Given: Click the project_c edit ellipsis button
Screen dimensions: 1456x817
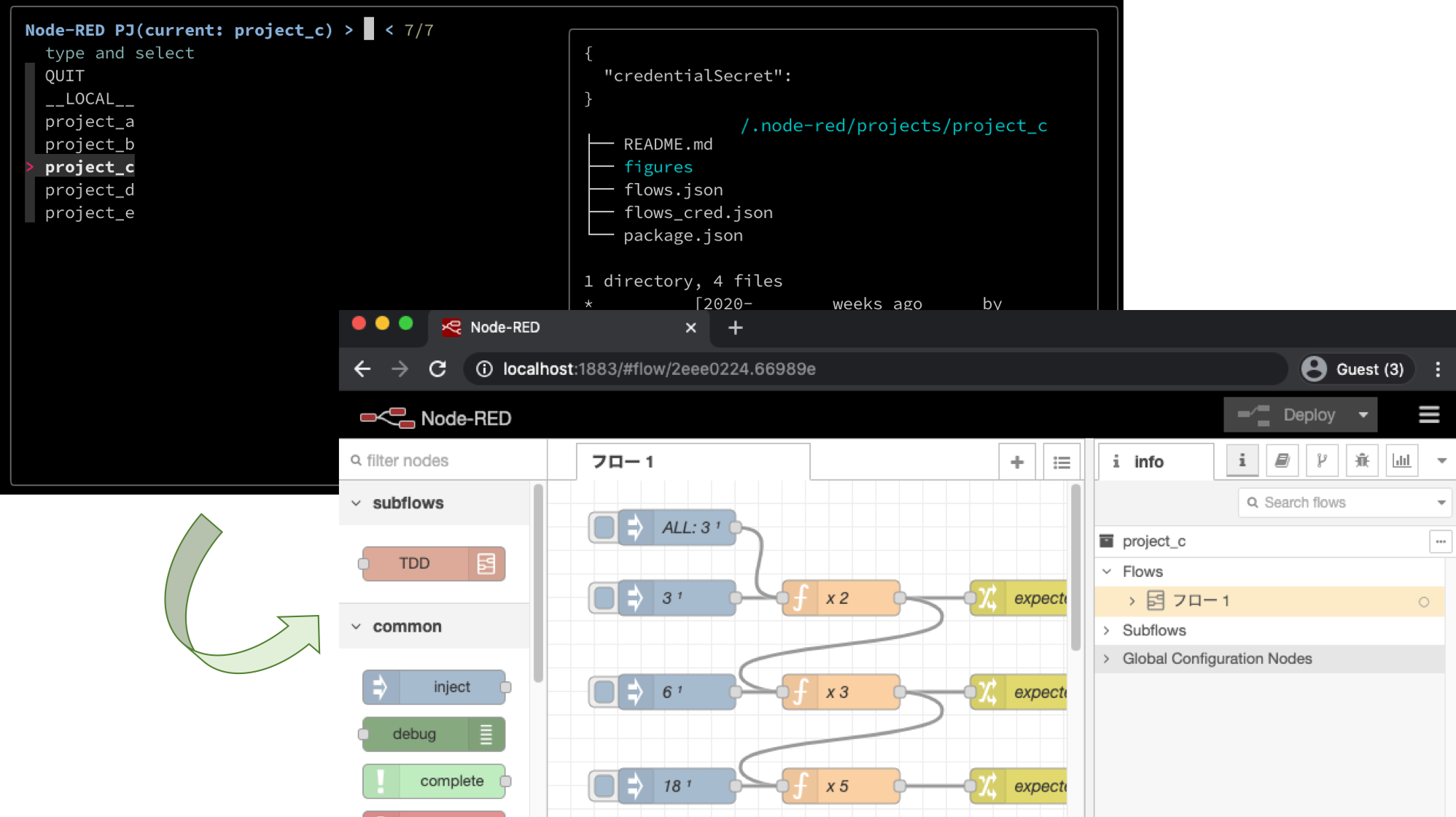Looking at the screenshot, I should coord(1440,541).
